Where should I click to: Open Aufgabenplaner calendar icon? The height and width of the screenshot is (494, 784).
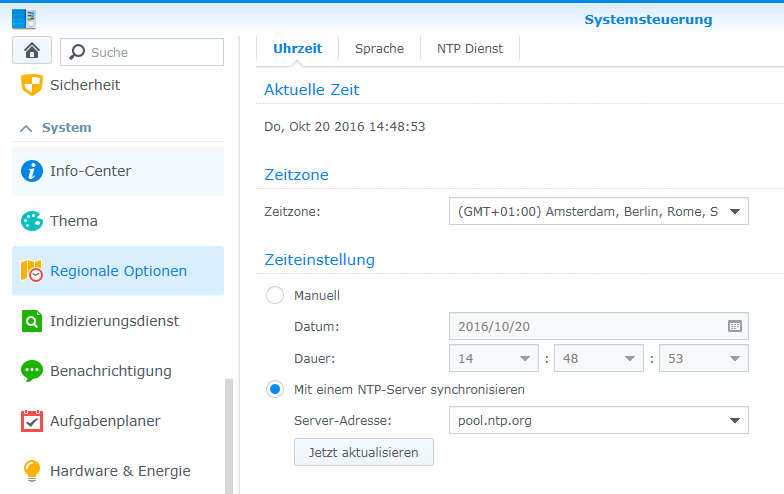(x=32, y=420)
